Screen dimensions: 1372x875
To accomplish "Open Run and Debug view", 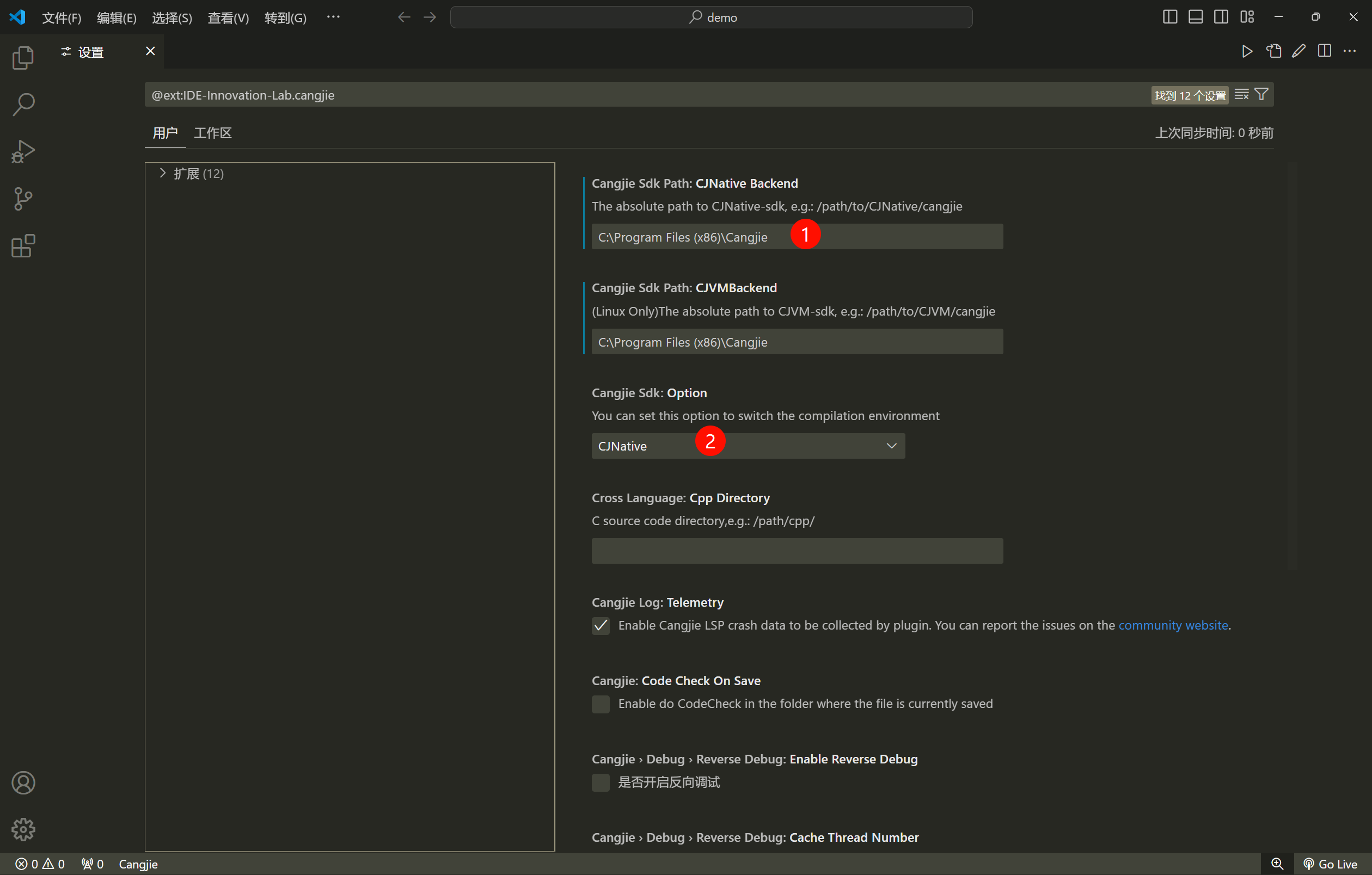I will click(23, 152).
